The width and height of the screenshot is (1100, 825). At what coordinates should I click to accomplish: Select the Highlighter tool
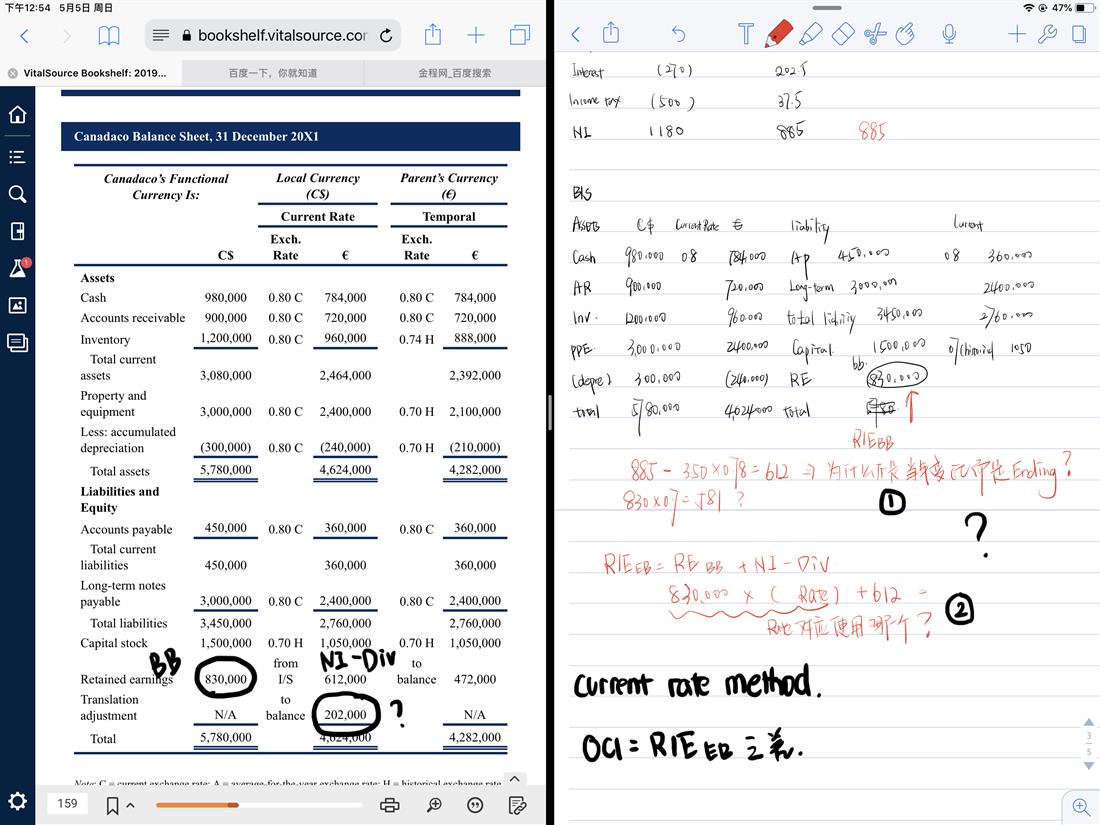point(810,34)
